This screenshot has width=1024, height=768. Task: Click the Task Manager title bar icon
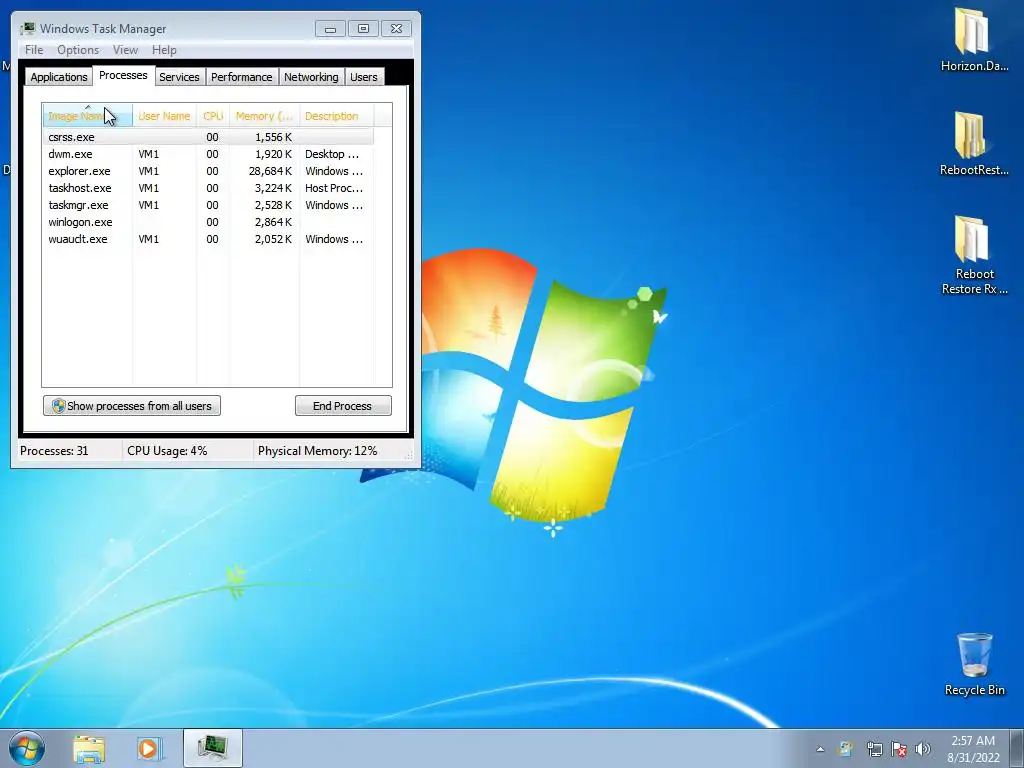28,28
